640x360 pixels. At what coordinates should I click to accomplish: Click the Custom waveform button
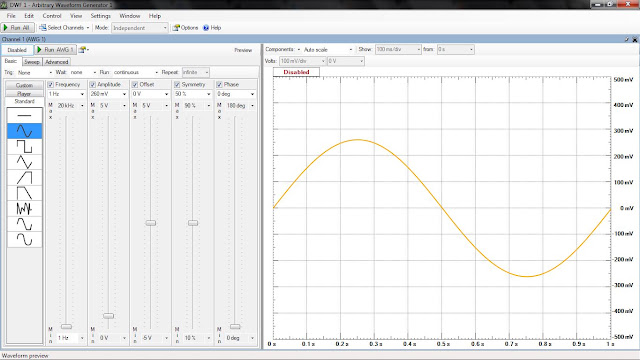(24, 85)
